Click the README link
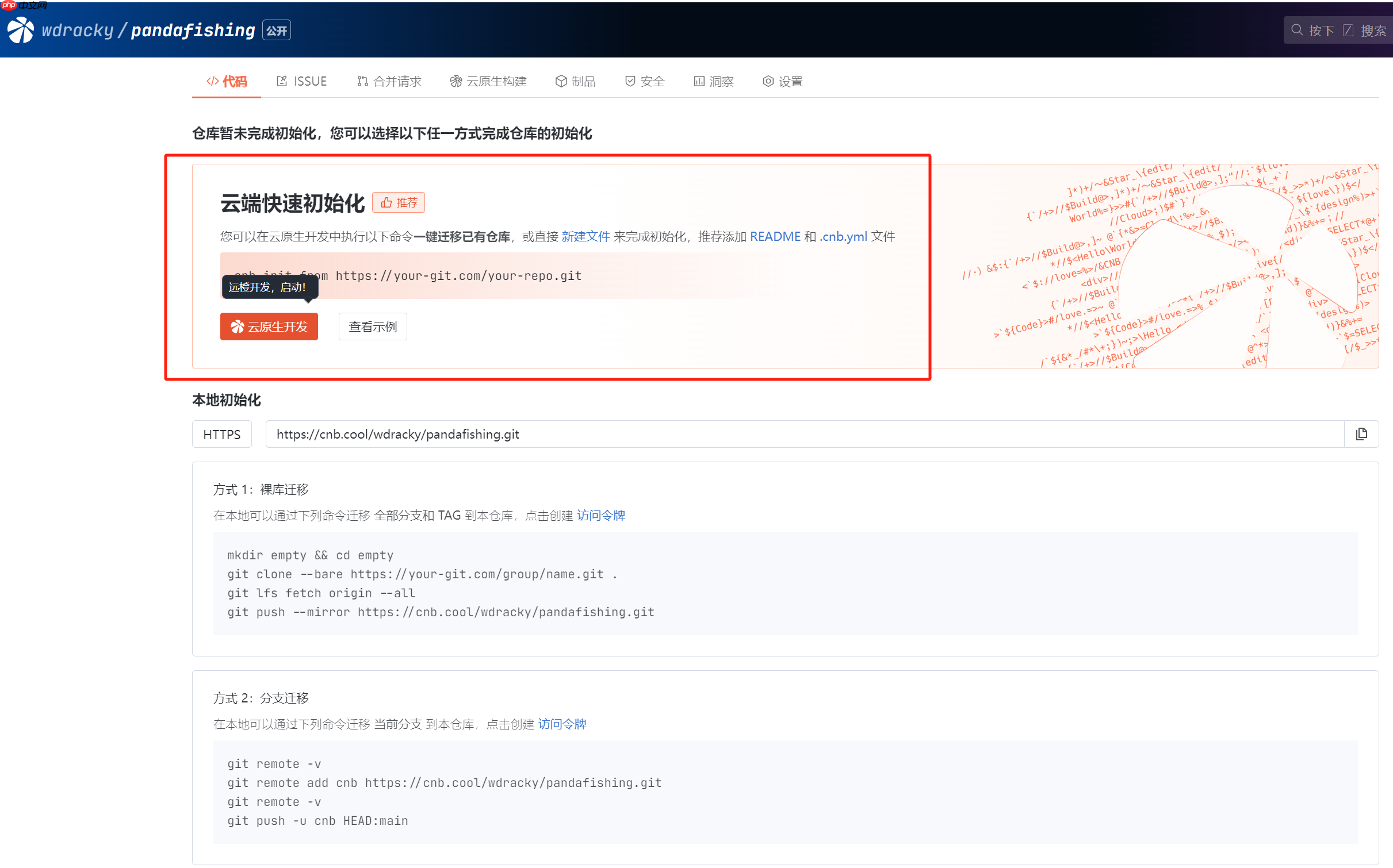The image size is (1393, 868). tap(775, 236)
